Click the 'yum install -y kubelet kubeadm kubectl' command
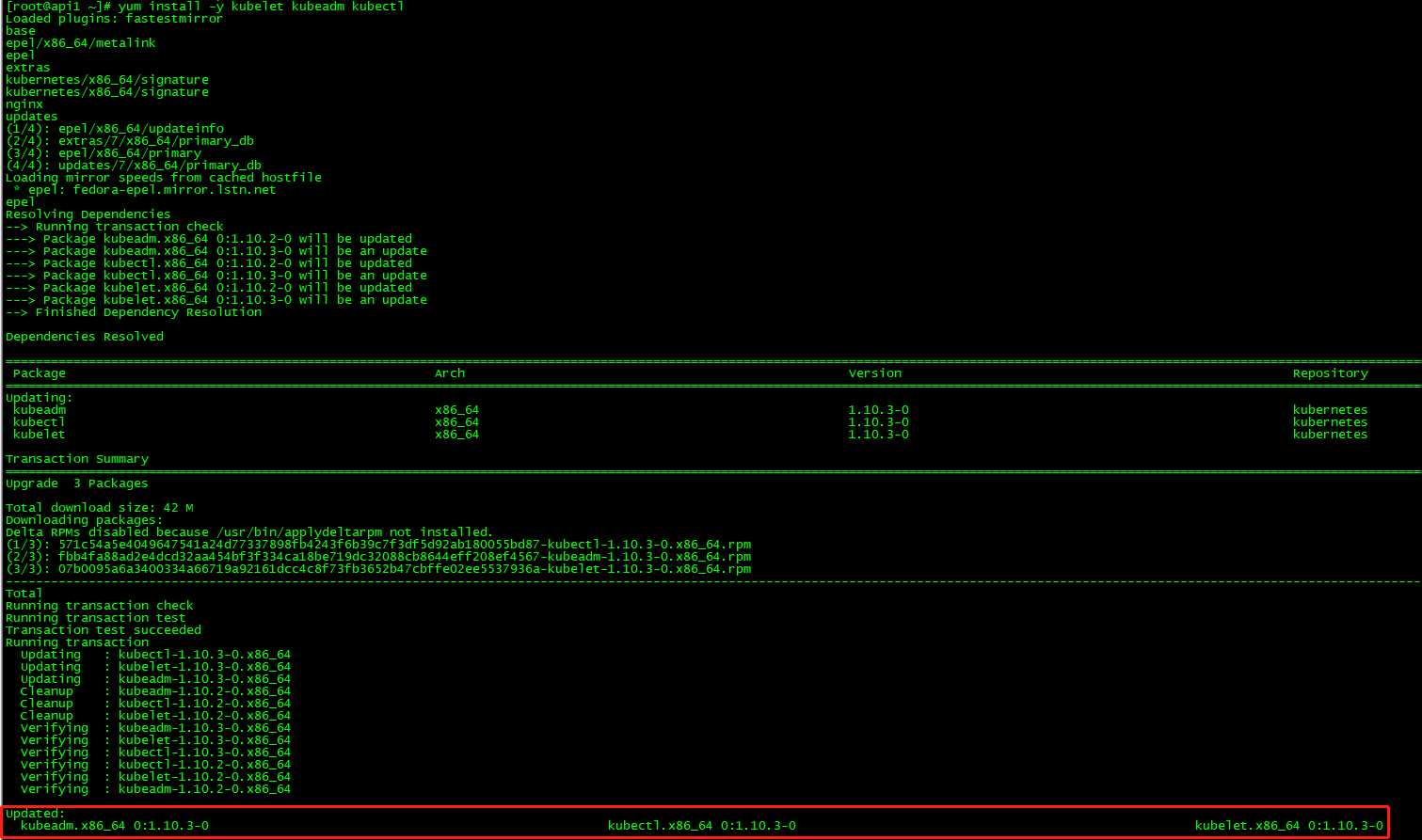 [x=261, y=7]
